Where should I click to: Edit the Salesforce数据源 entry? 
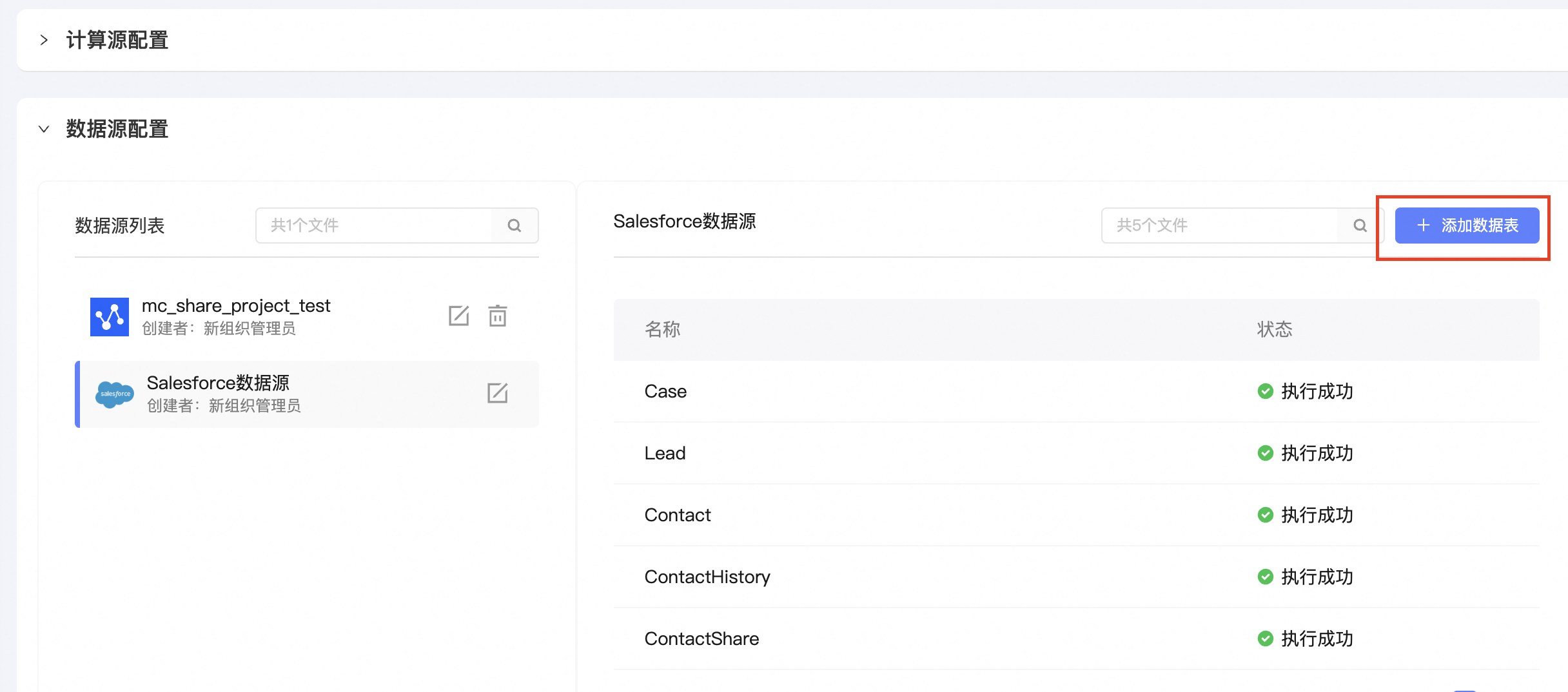point(497,393)
